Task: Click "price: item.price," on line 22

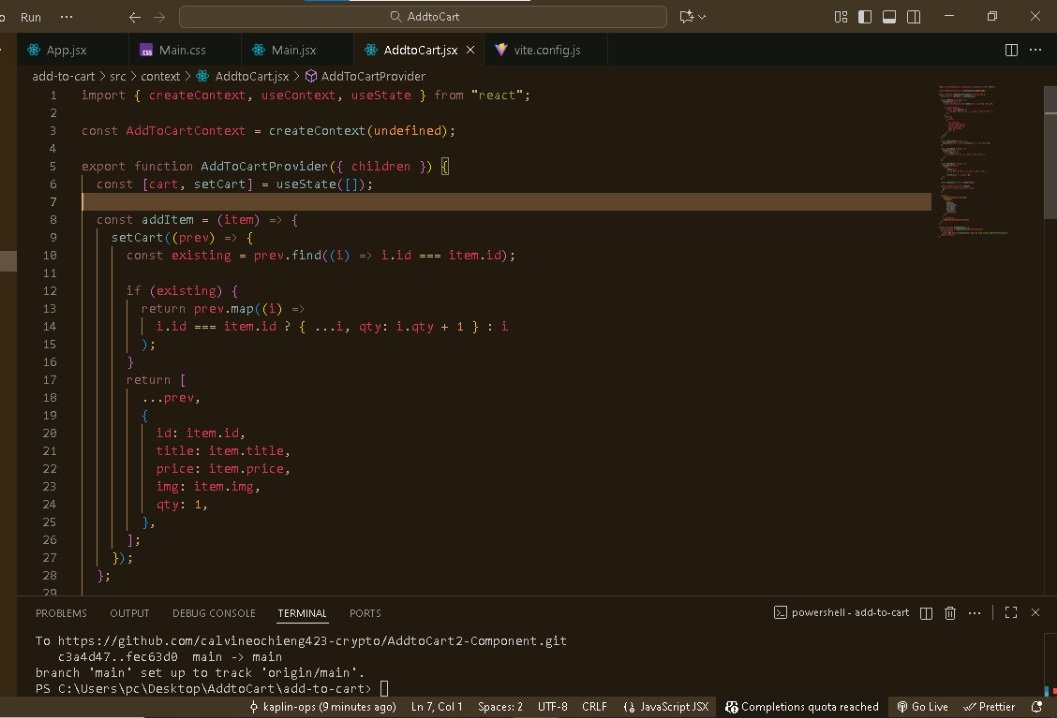Action: coord(223,469)
